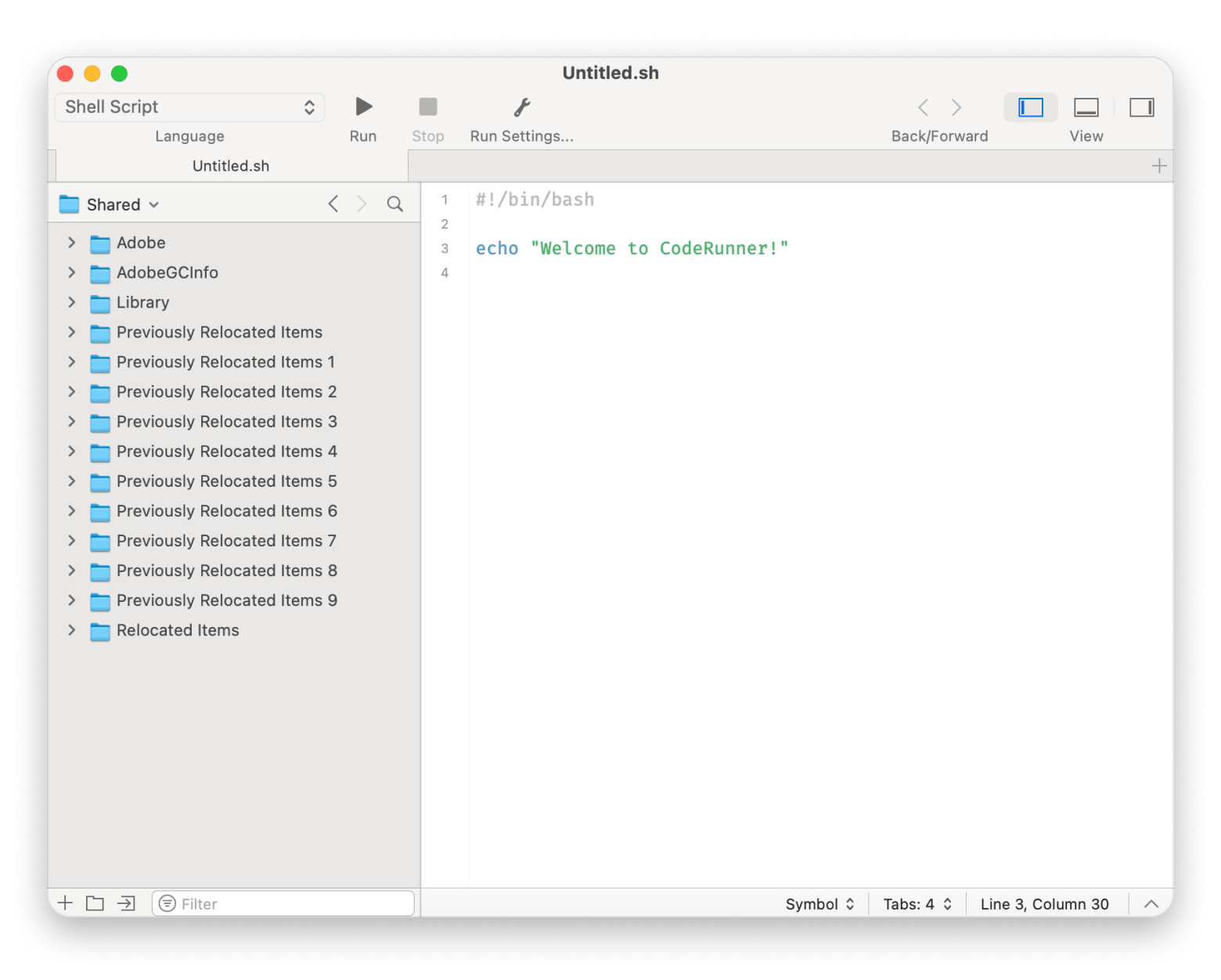Switch to the Untitled.sh tab
This screenshot has width=1221, height=980.
tap(231, 166)
